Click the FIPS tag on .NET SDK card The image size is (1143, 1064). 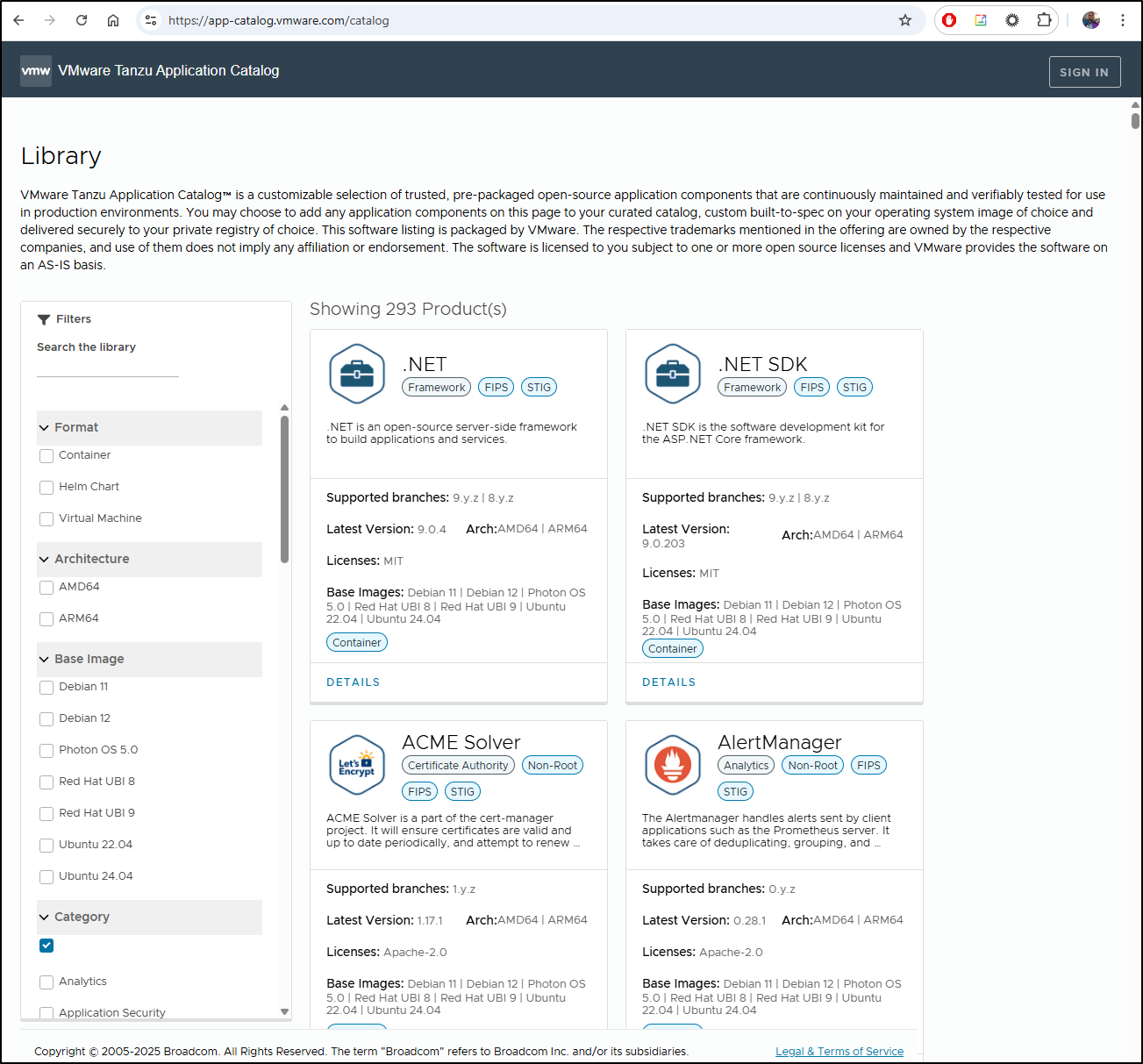coord(812,388)
